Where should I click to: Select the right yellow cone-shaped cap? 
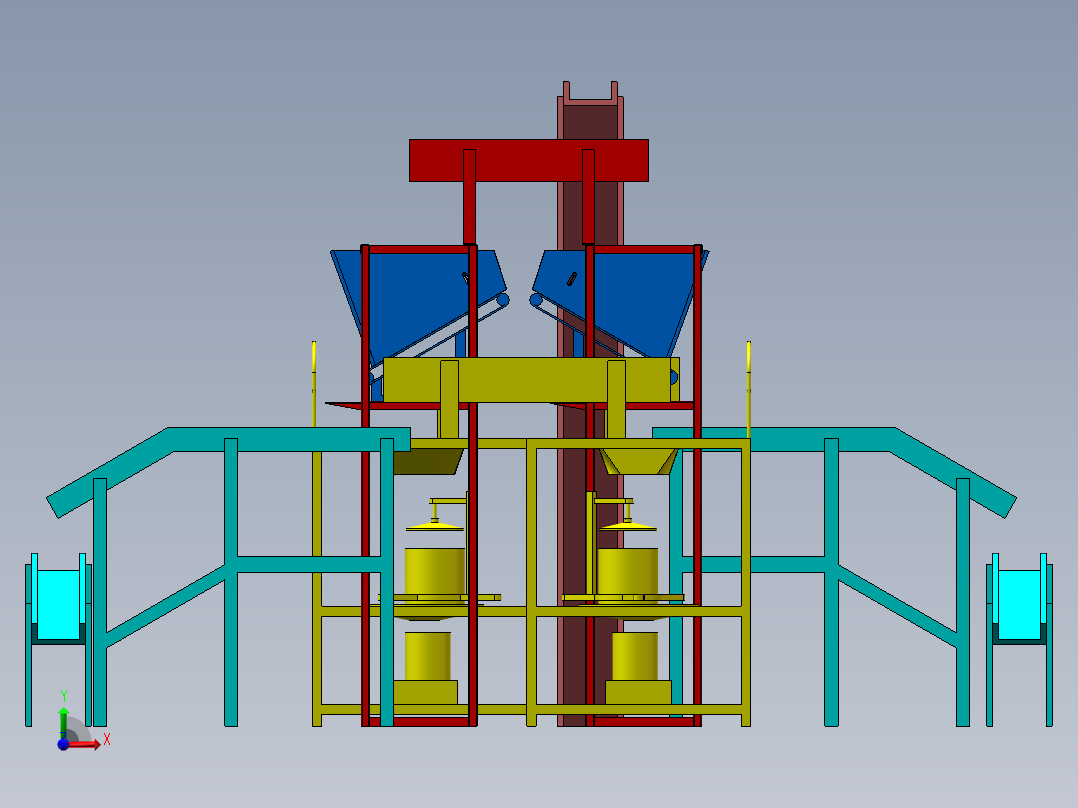click(x=628, y=526)
